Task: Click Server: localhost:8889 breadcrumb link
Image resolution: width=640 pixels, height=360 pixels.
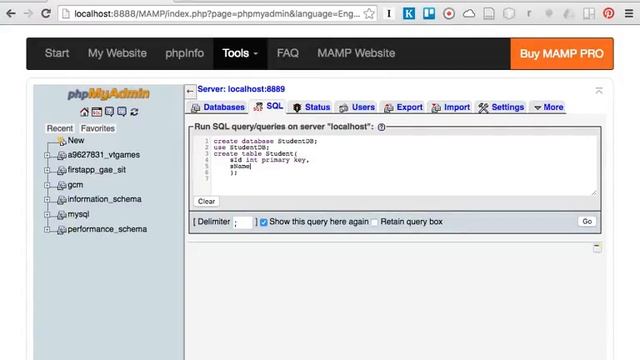Action: (241, 89)
